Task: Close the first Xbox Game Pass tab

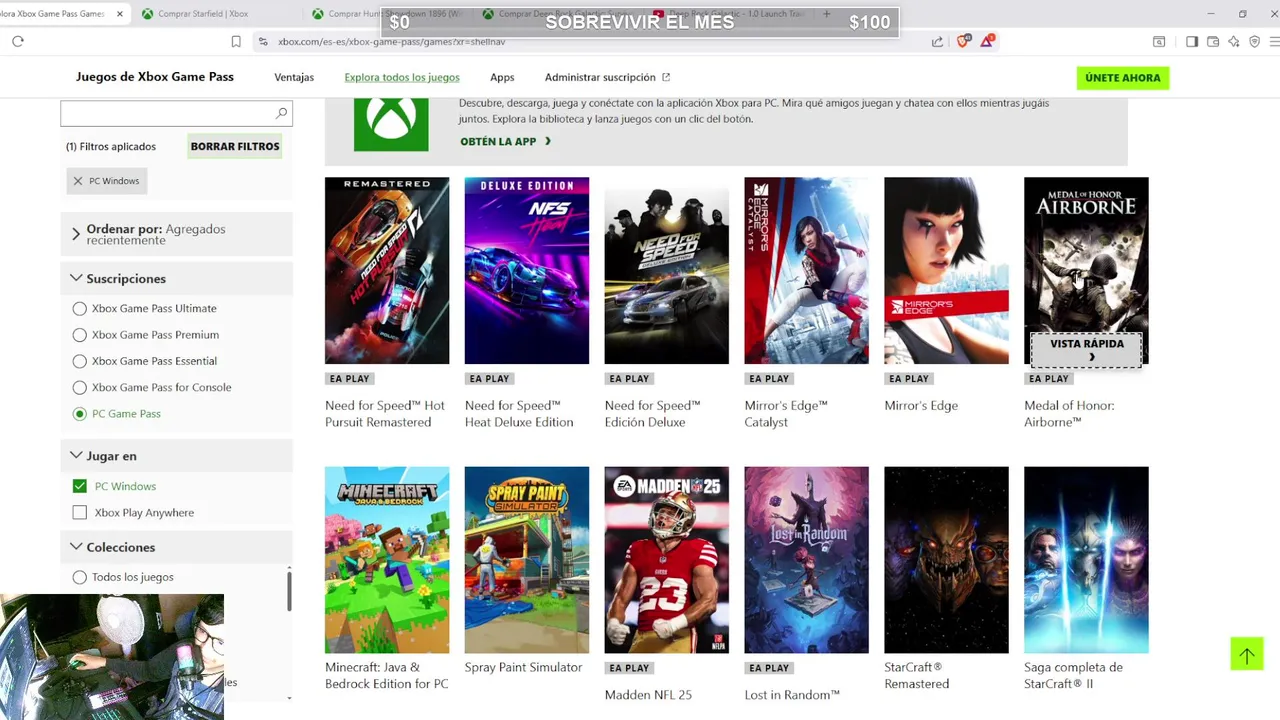Action: coord(120,14)
